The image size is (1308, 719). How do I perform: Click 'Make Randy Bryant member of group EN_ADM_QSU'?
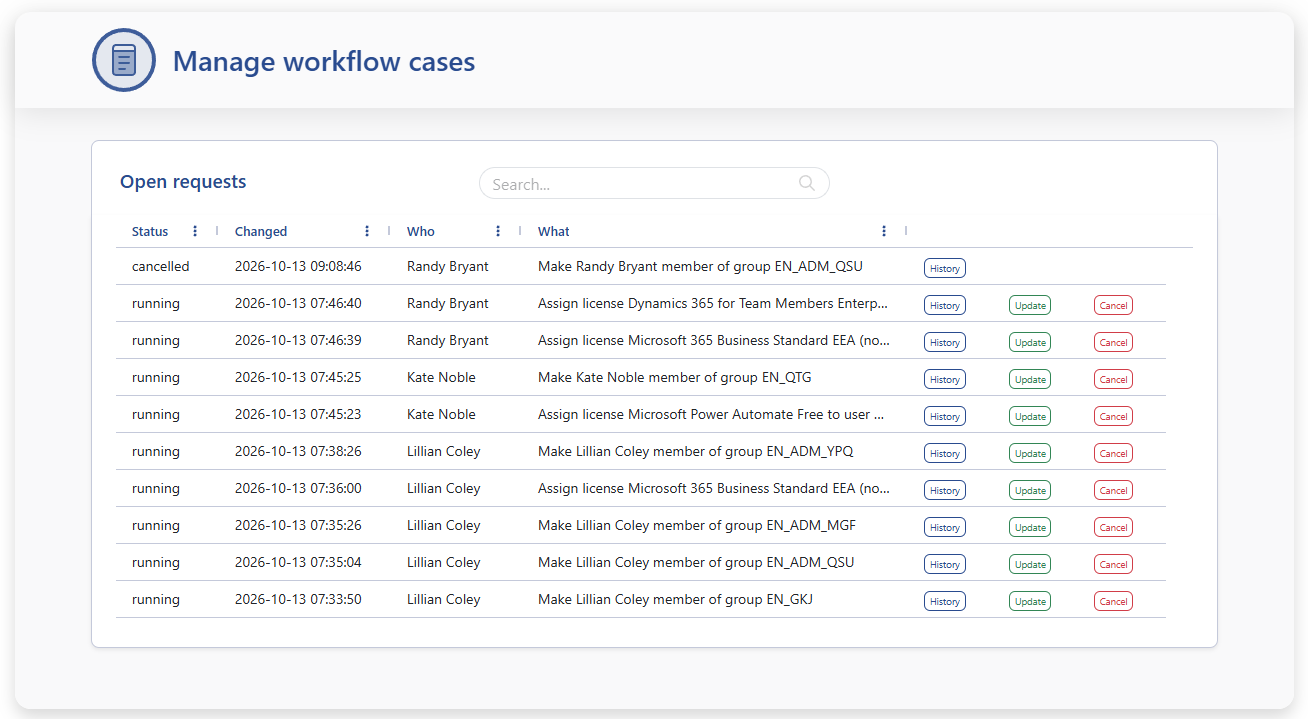pos(700,266)
